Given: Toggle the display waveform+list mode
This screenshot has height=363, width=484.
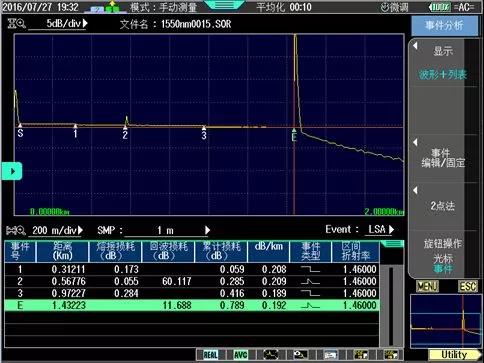Looking at the screenshot, I should click(x=443, y=63).
